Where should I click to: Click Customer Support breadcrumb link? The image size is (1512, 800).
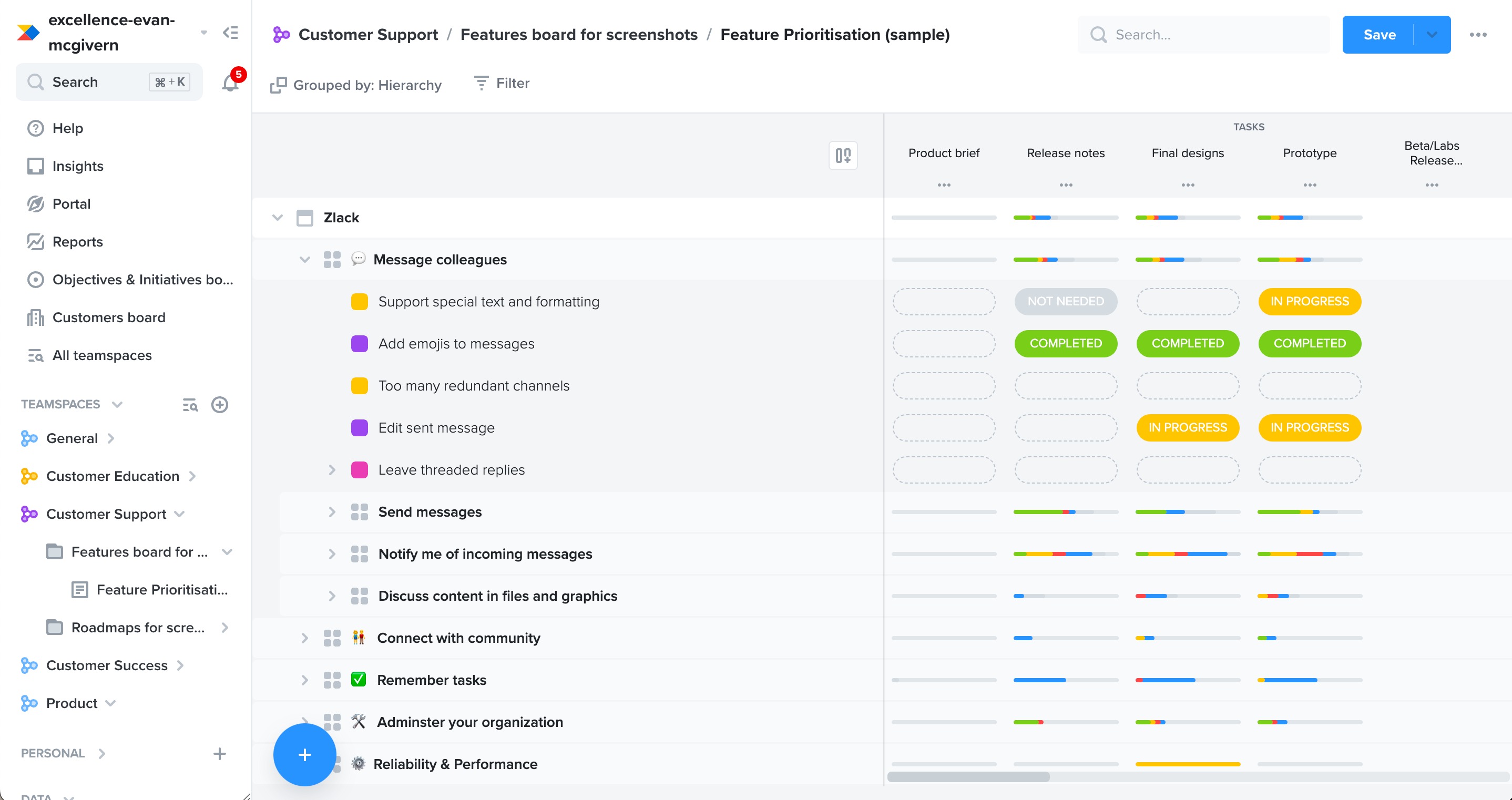point(368,35)
